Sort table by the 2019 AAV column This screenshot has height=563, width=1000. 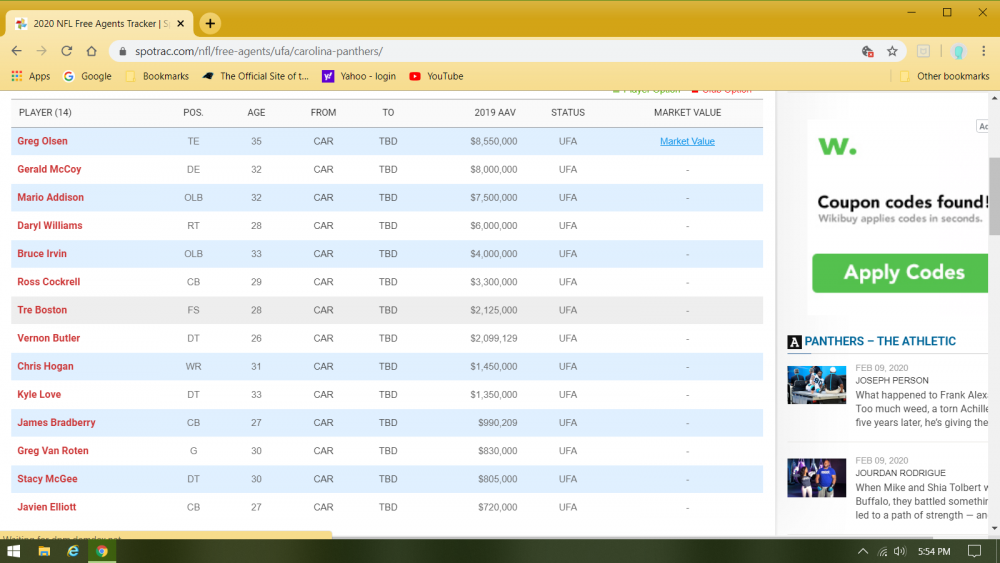tap(495, 112)
